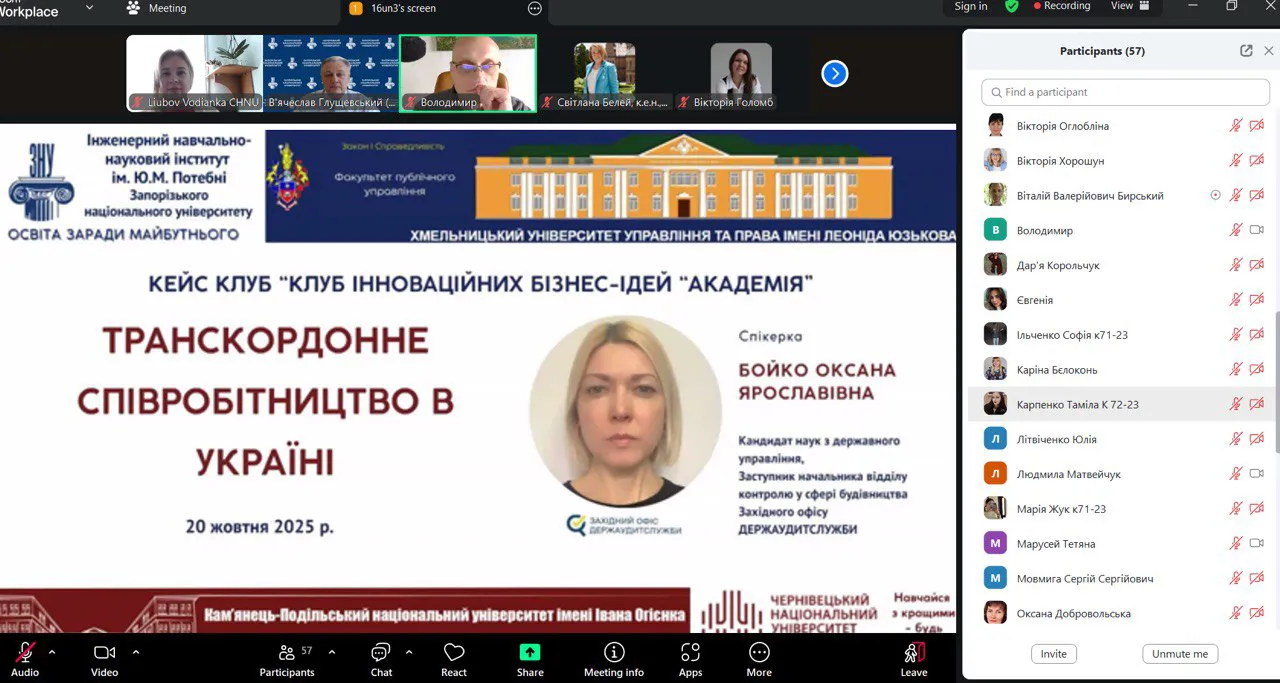This screenshot has height=683, width=1280.
Task: Click the Leave meeting icon
Action: pyautogui.click(x=914, y=653)
